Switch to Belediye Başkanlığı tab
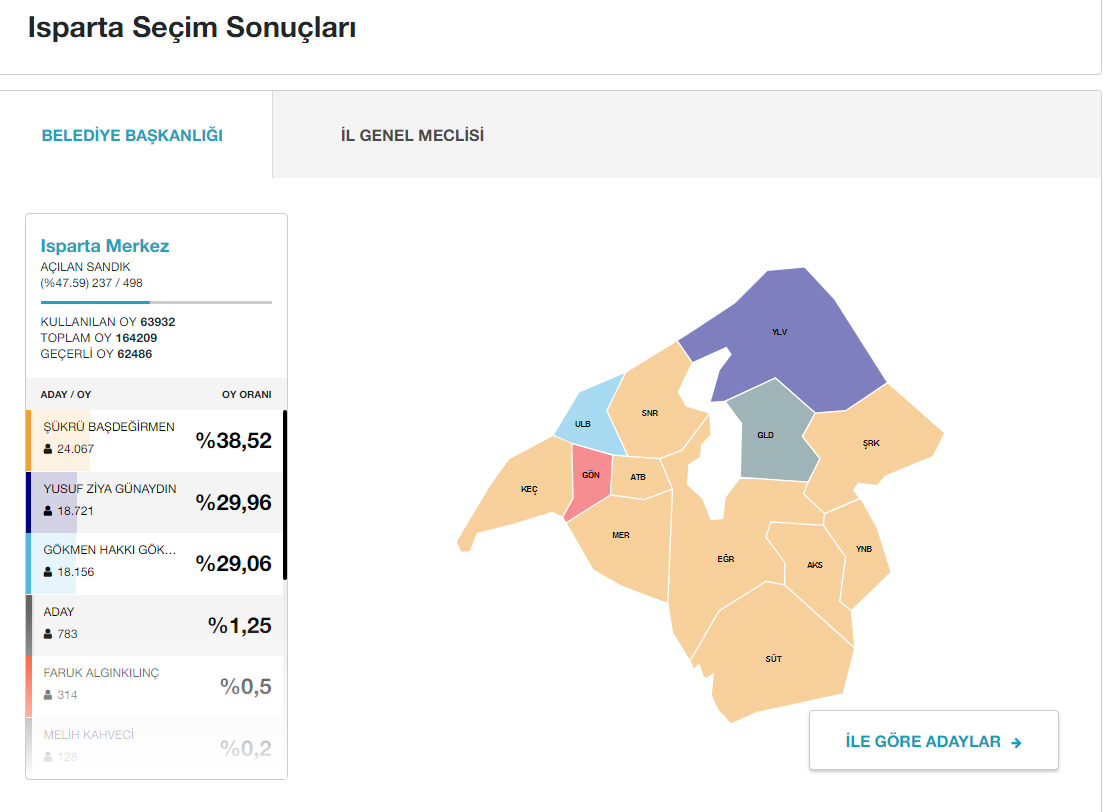Viewport: 1103px width, 812px height. point(132,135)
